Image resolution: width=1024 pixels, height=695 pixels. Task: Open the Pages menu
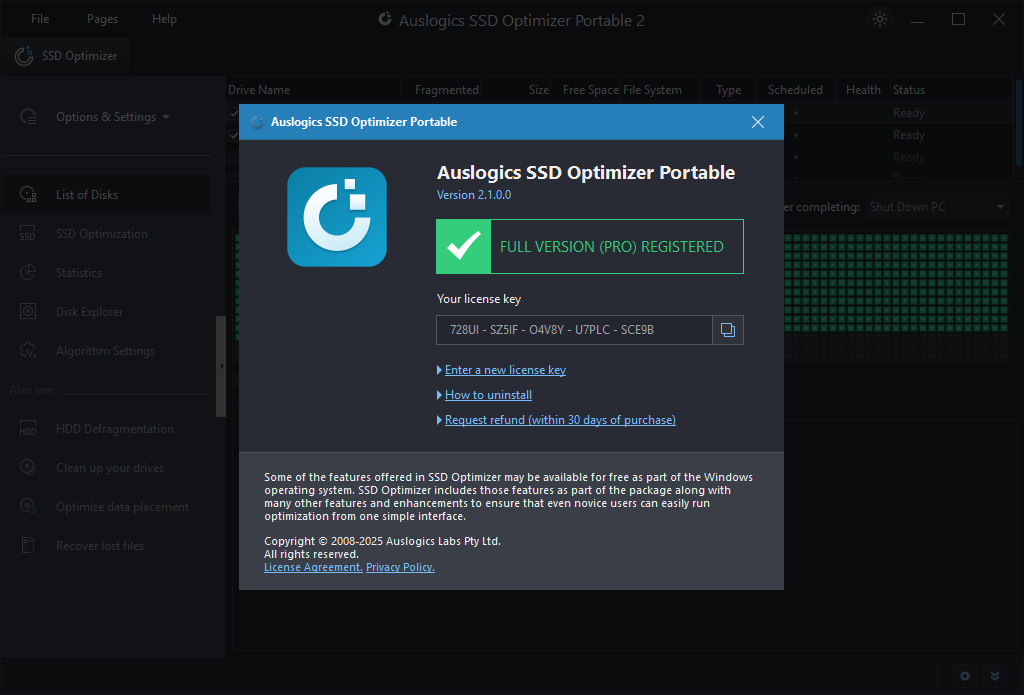pos(103,19)
